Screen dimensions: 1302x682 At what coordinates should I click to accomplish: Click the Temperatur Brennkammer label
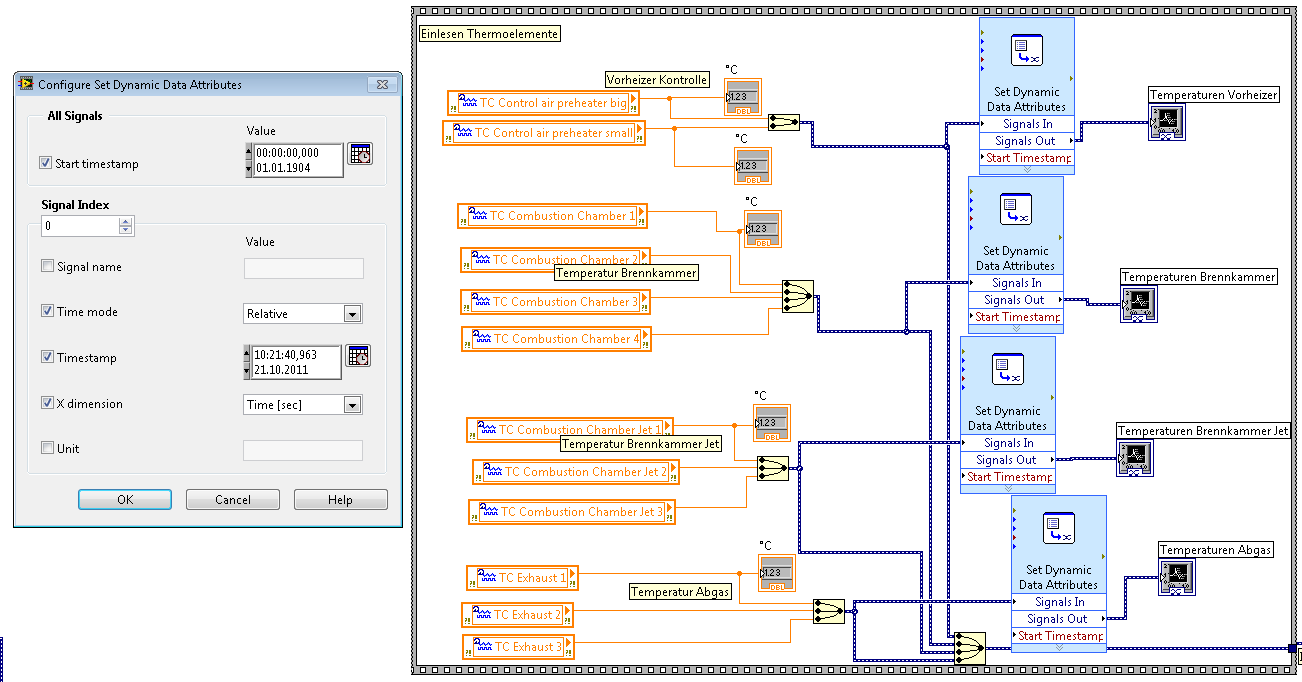[x=626, y=273]
